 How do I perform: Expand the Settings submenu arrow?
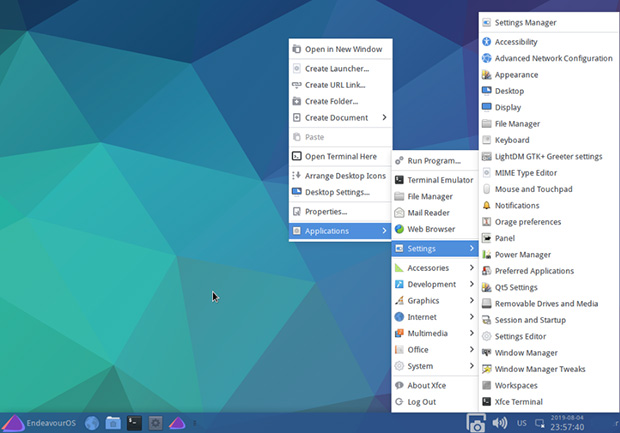[471, 248]
